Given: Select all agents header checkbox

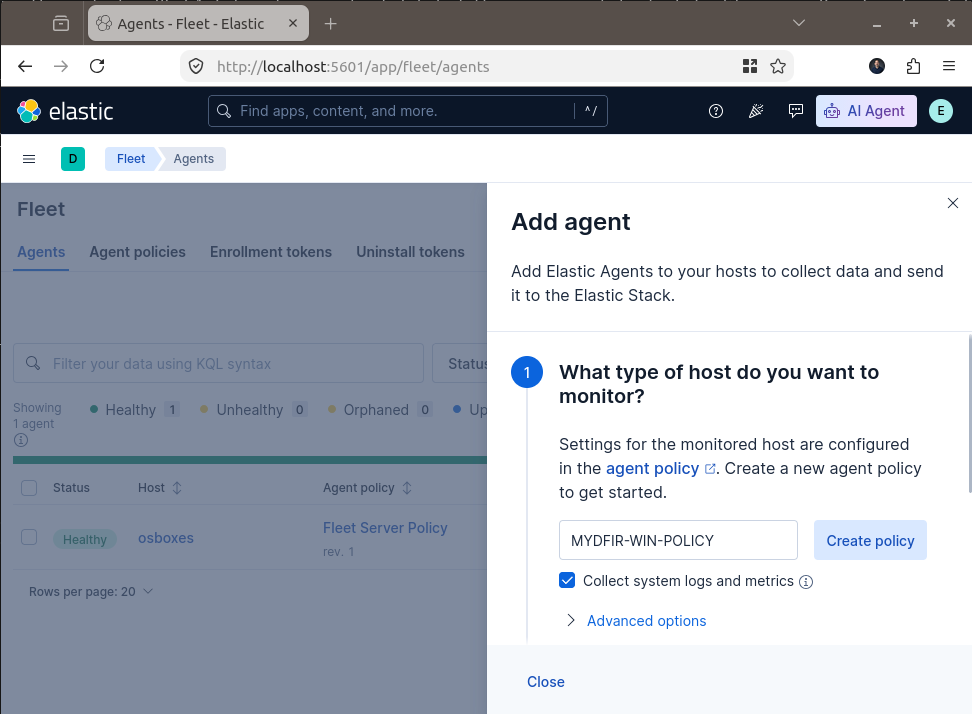Looking at the screenshot, I should pyautogui.click(x=29, y=488).
